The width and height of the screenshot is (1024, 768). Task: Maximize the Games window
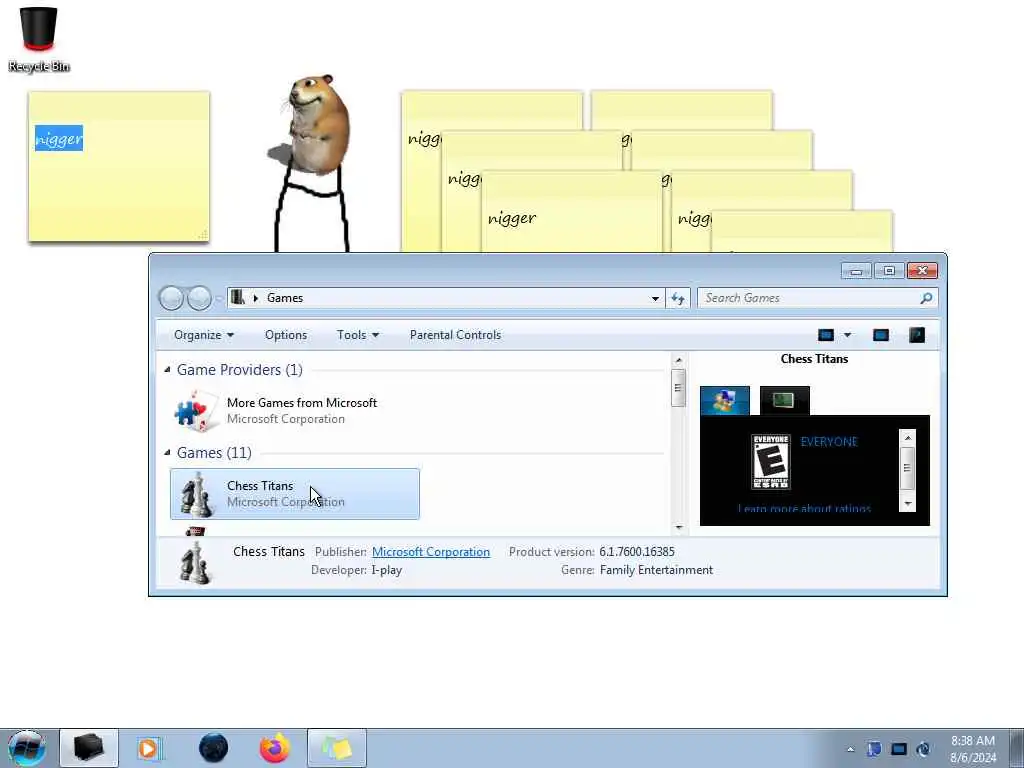(x=889, y=270)
